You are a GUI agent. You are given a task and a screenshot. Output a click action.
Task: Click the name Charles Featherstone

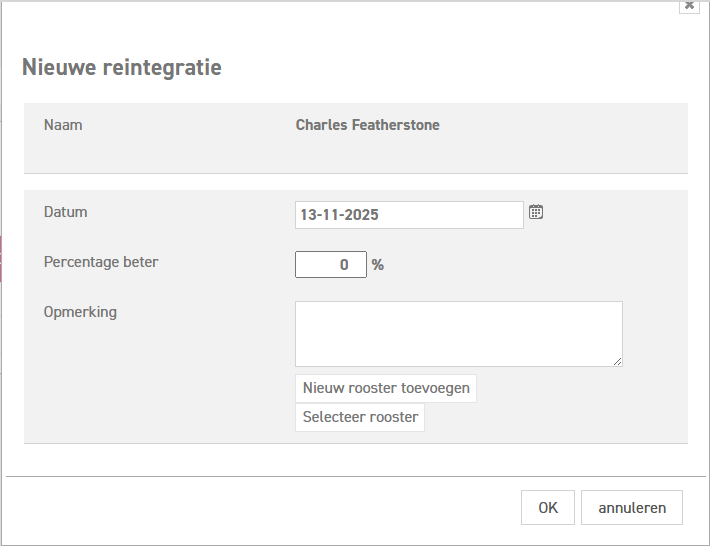click(367, 125)
